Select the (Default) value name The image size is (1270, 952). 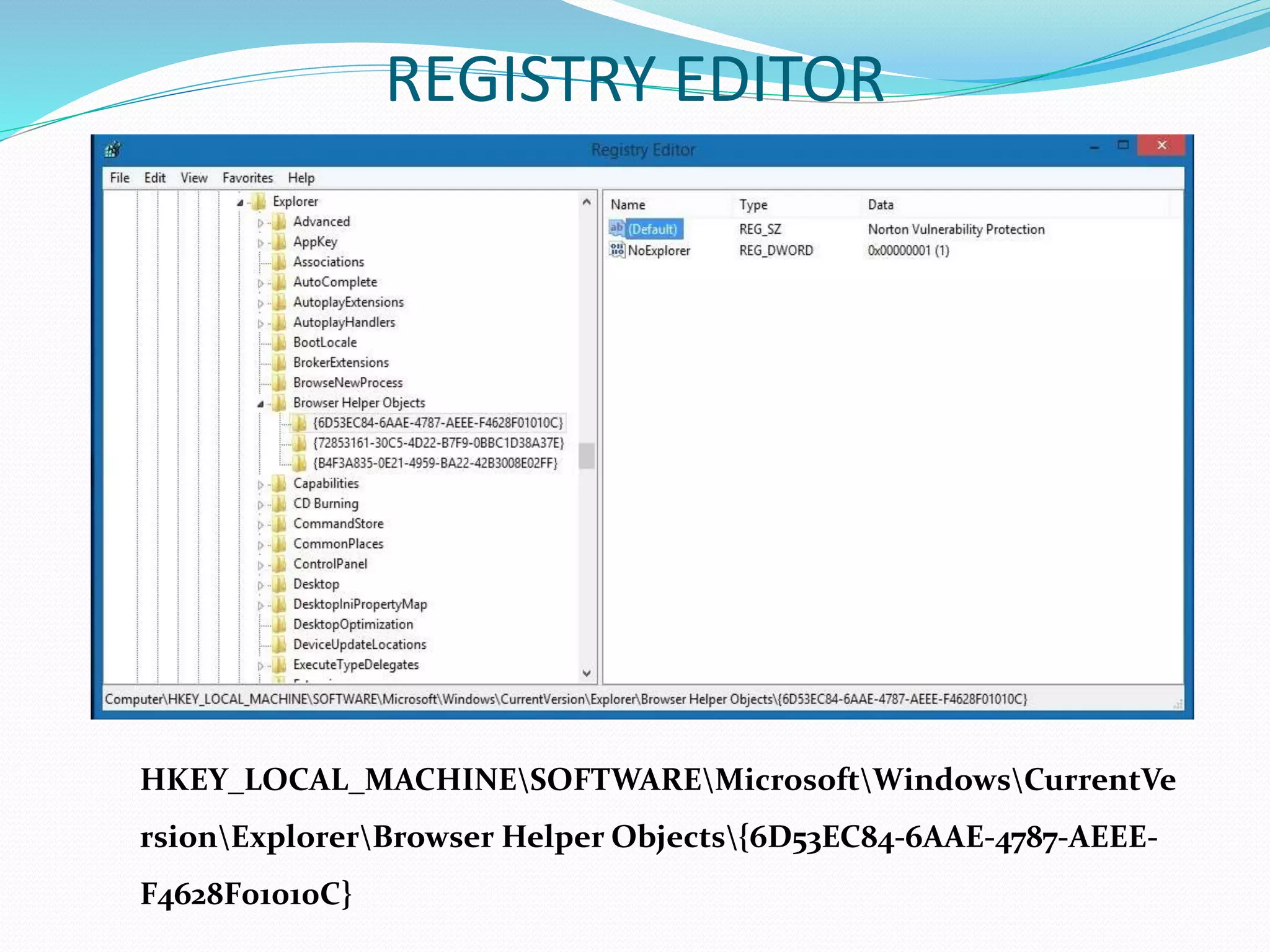pyautogui.click(x=654, y=229)
